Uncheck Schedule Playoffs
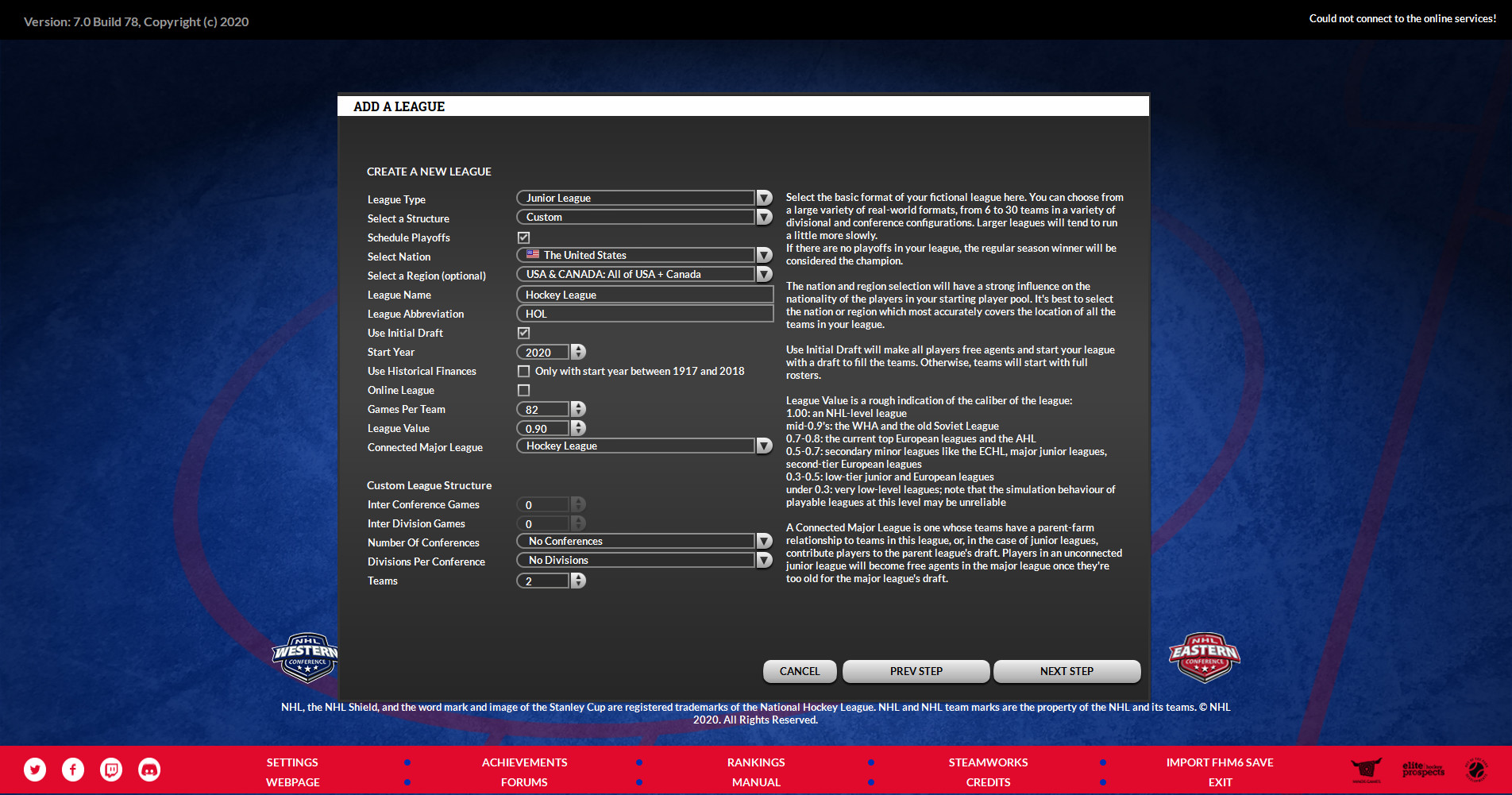This screenshot has width=1512, height=795. (523, 237)
